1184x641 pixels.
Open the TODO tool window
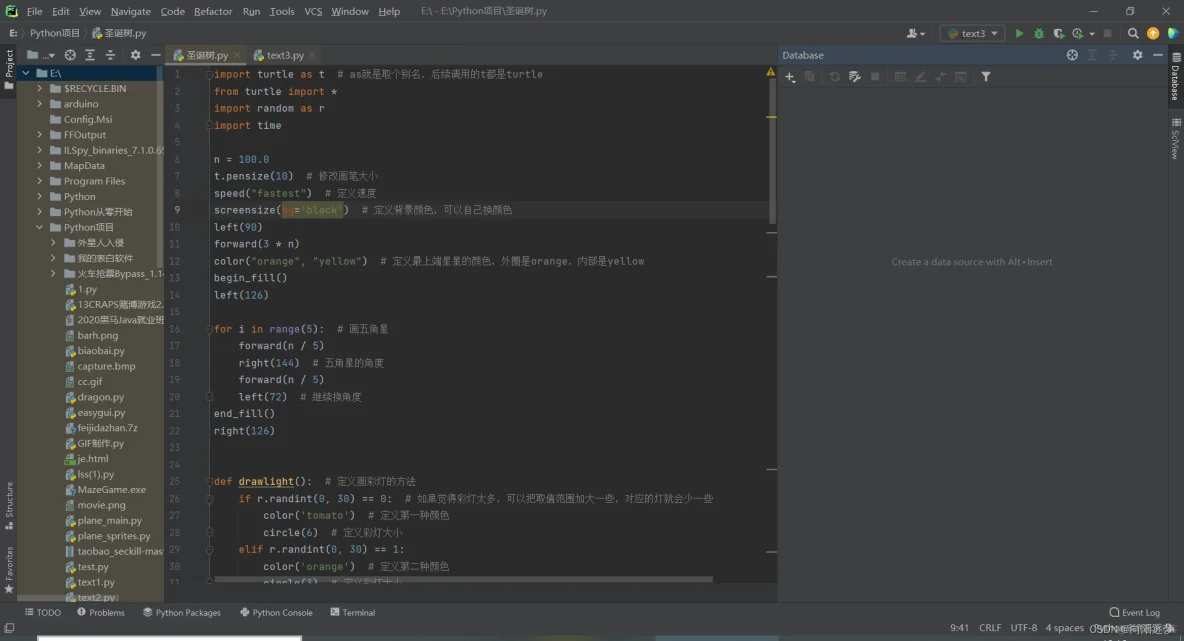click(x=42, y=612)
